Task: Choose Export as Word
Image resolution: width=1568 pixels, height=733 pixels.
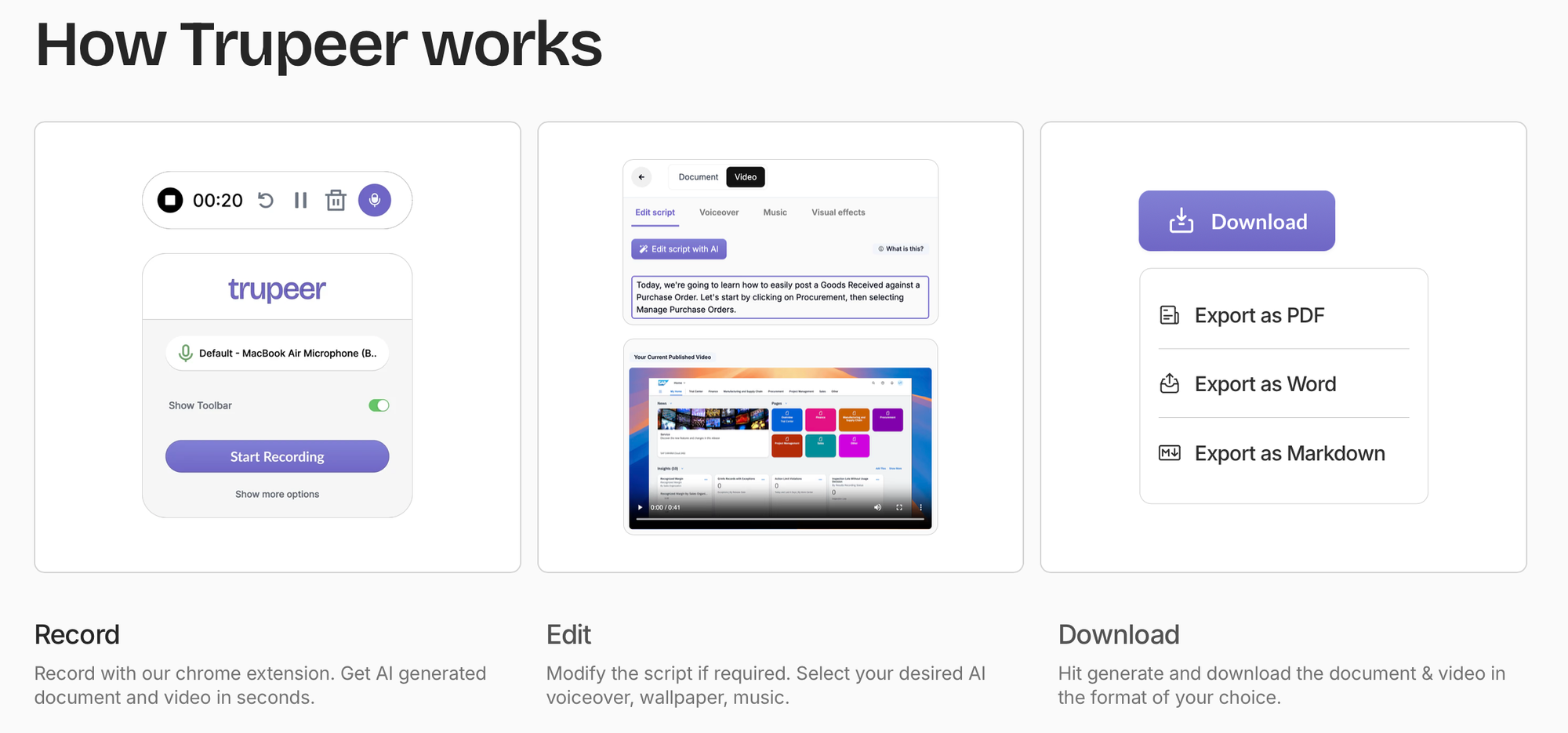Action: [1283, 384]
